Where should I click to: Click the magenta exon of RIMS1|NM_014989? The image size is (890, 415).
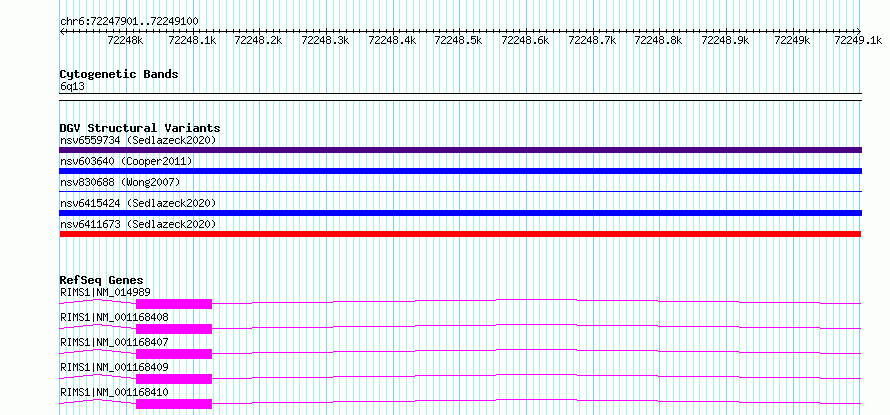point(174,304)
